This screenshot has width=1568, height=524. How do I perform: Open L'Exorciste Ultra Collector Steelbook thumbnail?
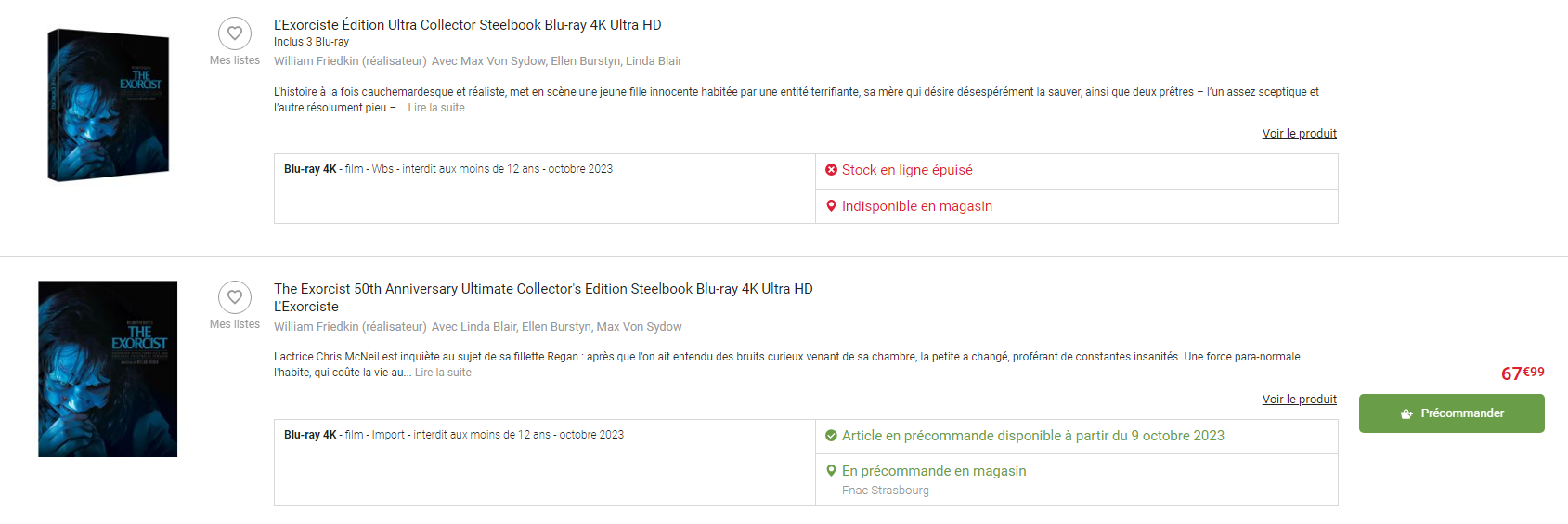pos(109,105)
